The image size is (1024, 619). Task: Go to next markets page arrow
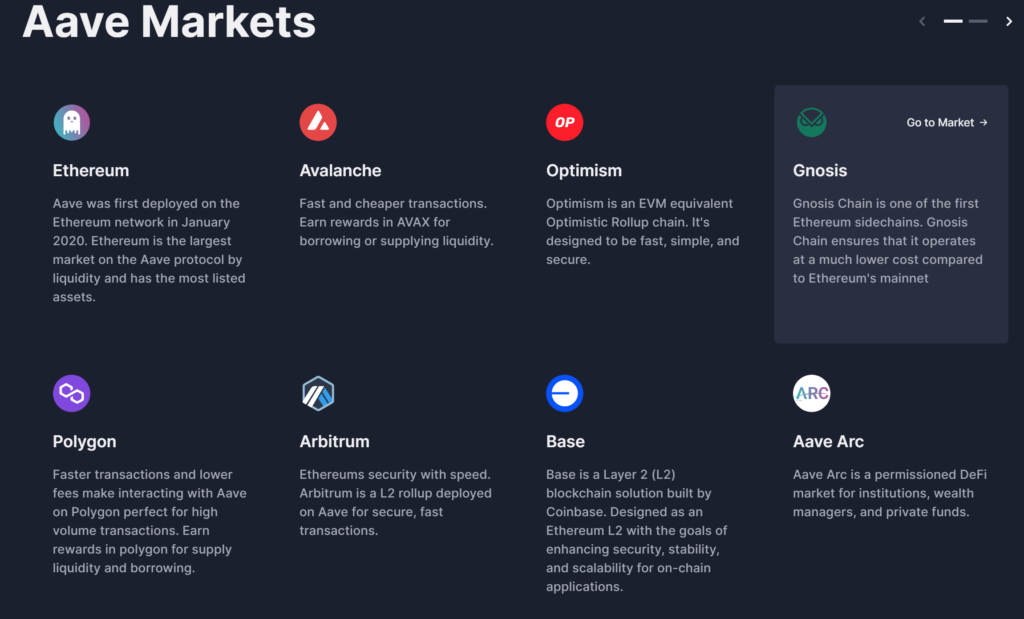tap(1008, 22)
